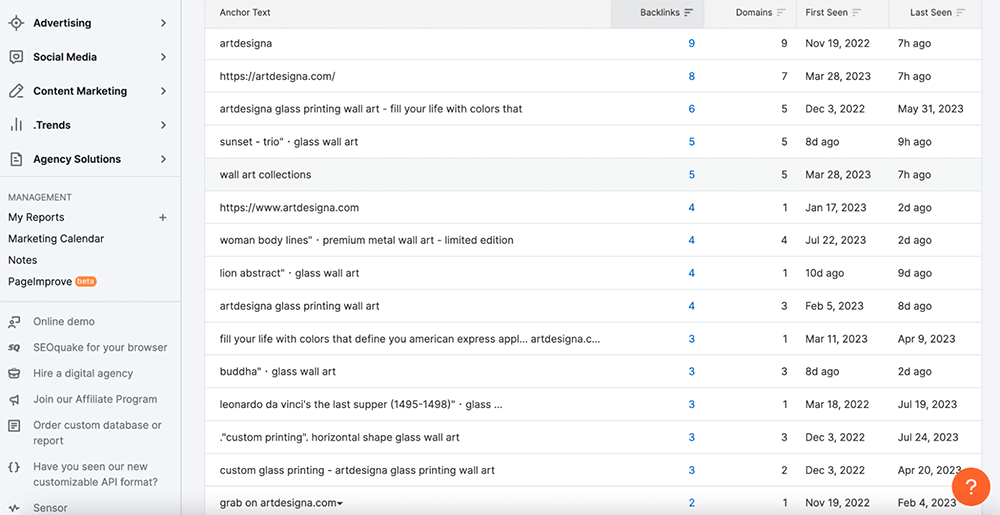Click the Content Marketing pencil icon
This screenshot has height=515, width=1000.
point(17,91)
